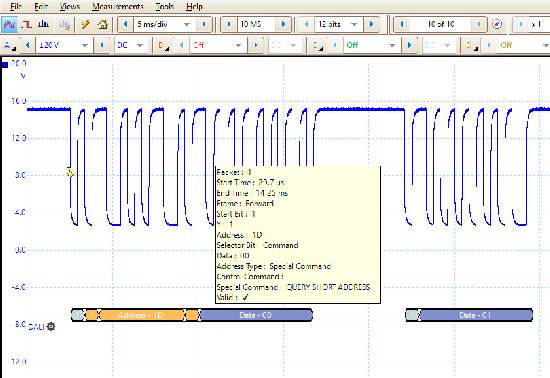Open the buffer navigator overview icon
This screenshot has width=550, height=378.
(x=497, y=25)
